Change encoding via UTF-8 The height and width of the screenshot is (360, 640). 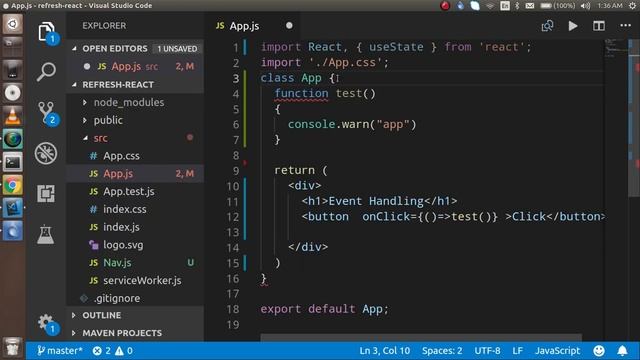coord(487,351)
